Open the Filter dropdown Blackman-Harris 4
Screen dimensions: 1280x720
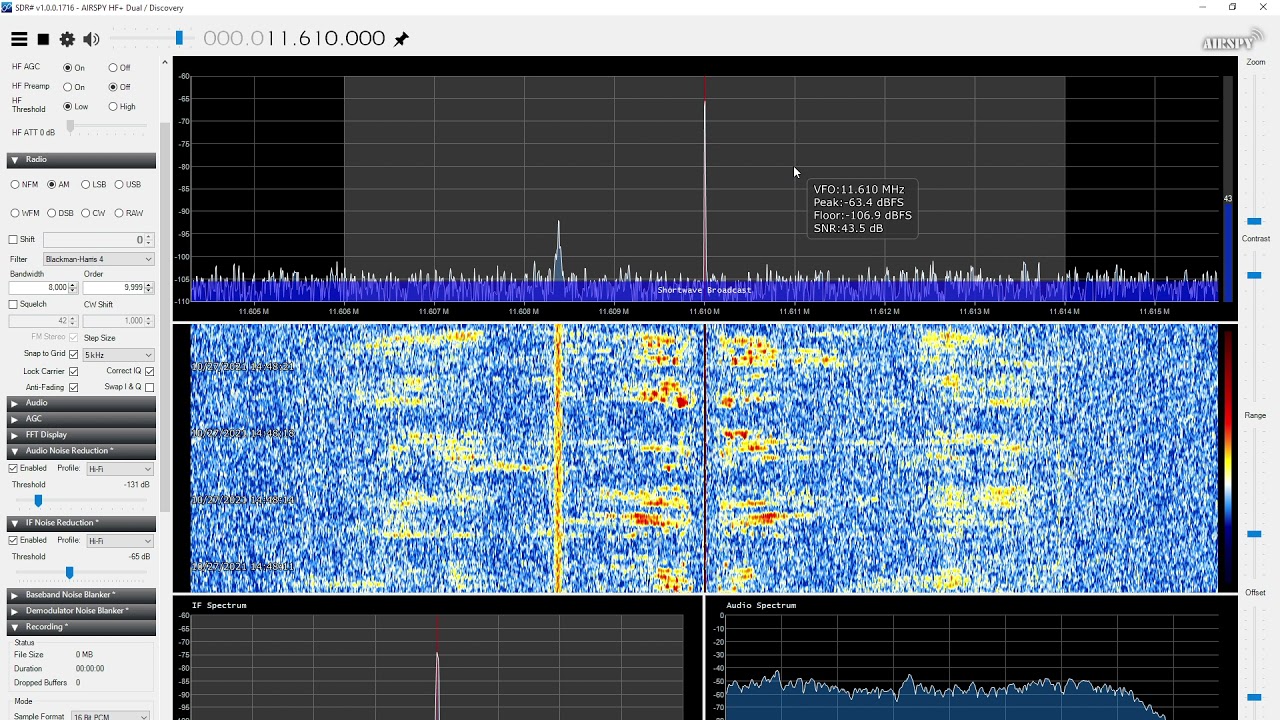98,259
